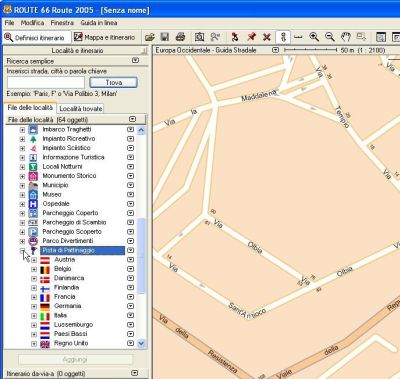Click the Regno Unito flag icon
The width and height of the screenshot is (400, 379).
[x=45, y=344]
